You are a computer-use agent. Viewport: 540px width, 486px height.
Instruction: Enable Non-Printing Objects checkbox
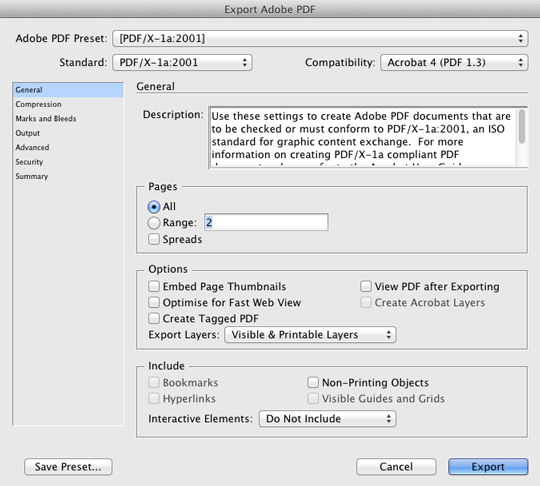click(313, 382)
